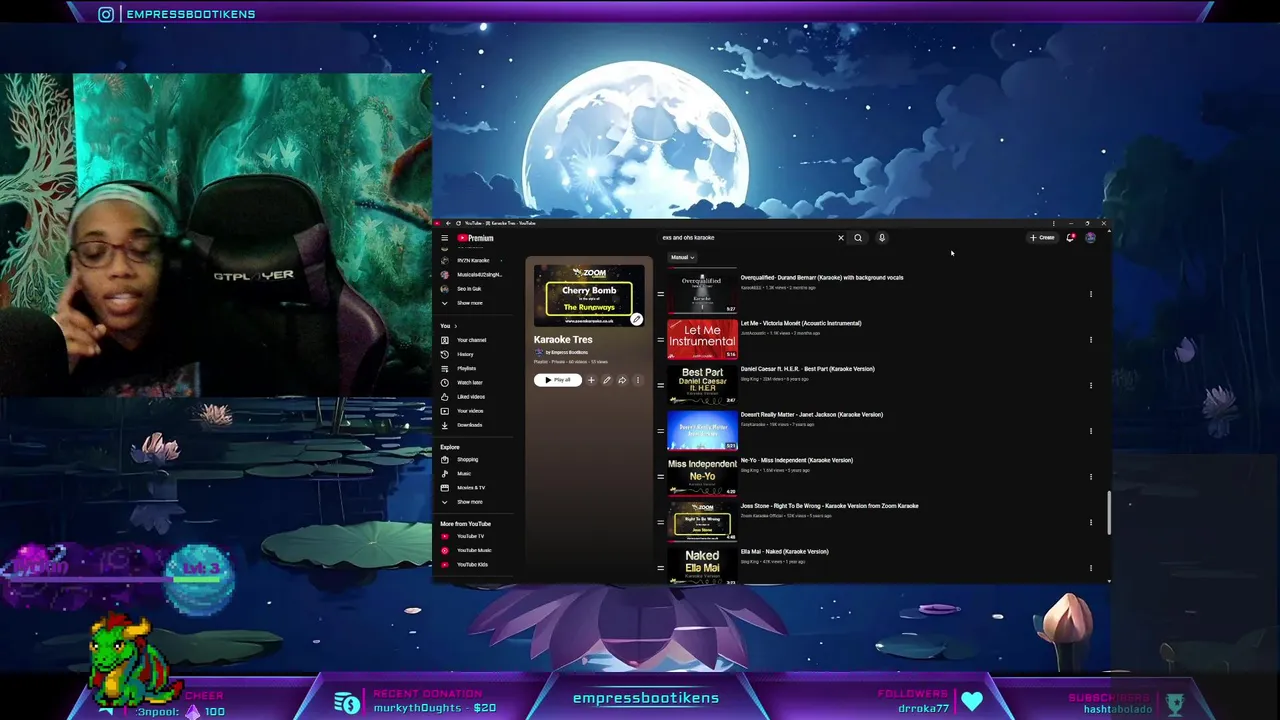The image size is (1280, 720).
Task: Open YouTube TV link
Action: pos(472,536)
